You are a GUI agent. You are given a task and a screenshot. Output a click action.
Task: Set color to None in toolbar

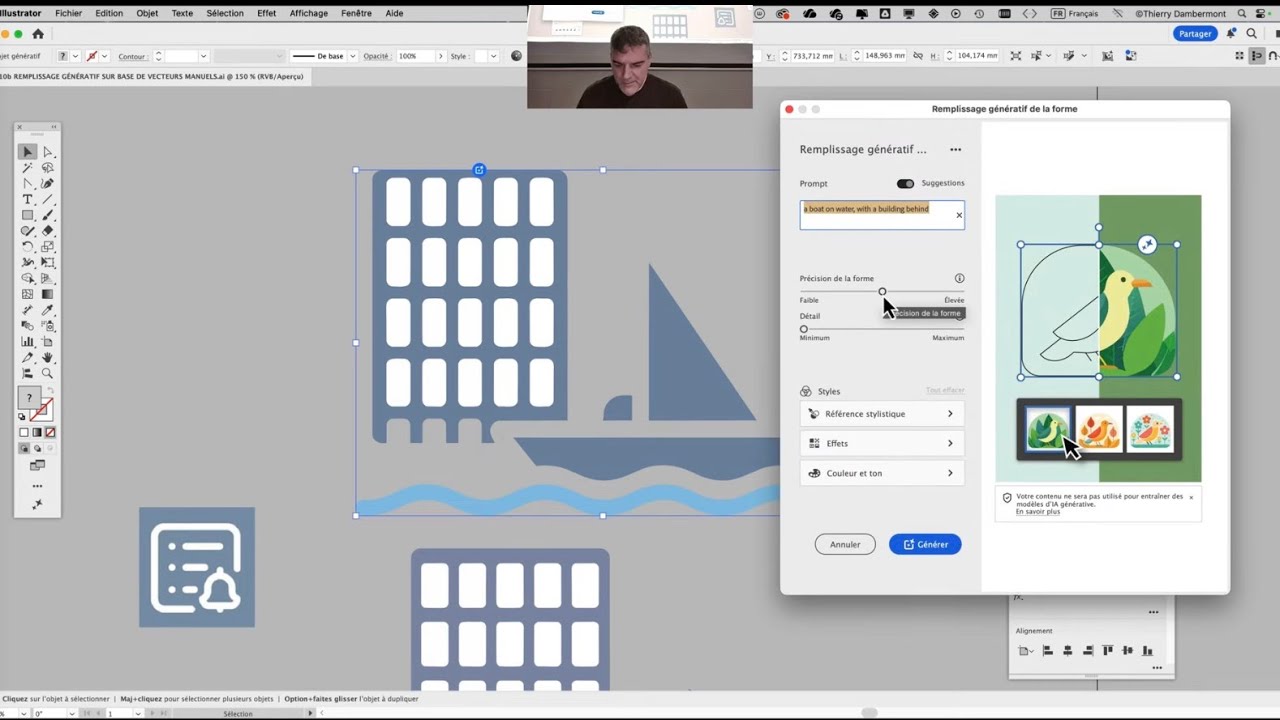(x=50, y=432)
